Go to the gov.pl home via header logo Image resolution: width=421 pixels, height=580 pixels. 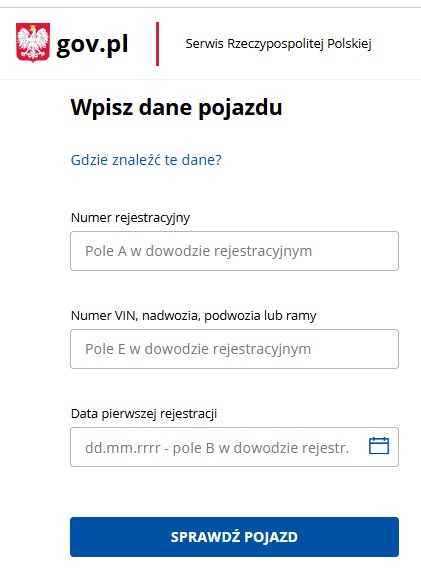(x=72, y=43)
